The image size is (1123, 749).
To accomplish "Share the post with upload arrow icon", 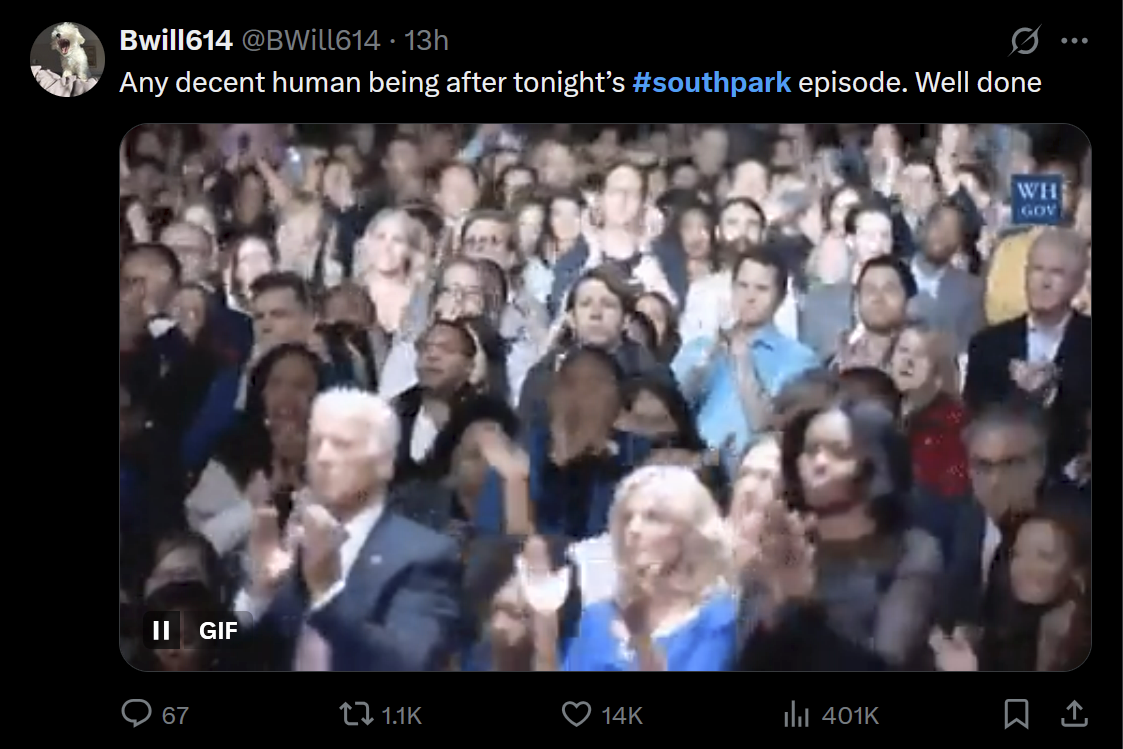I will click(1074, 714).
